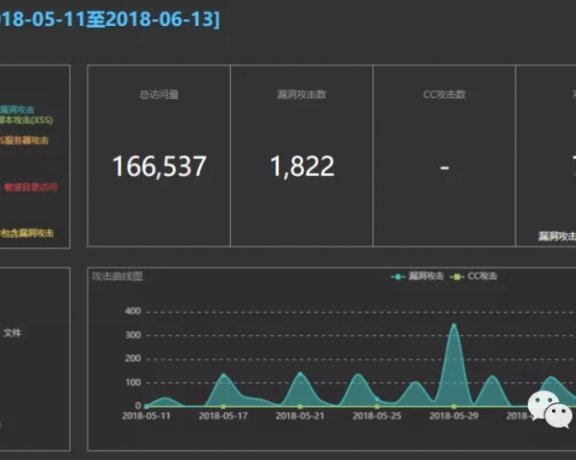Click the 文件 label in left panel
This screenshot has width=576, height=460.
tap(12, 333)
